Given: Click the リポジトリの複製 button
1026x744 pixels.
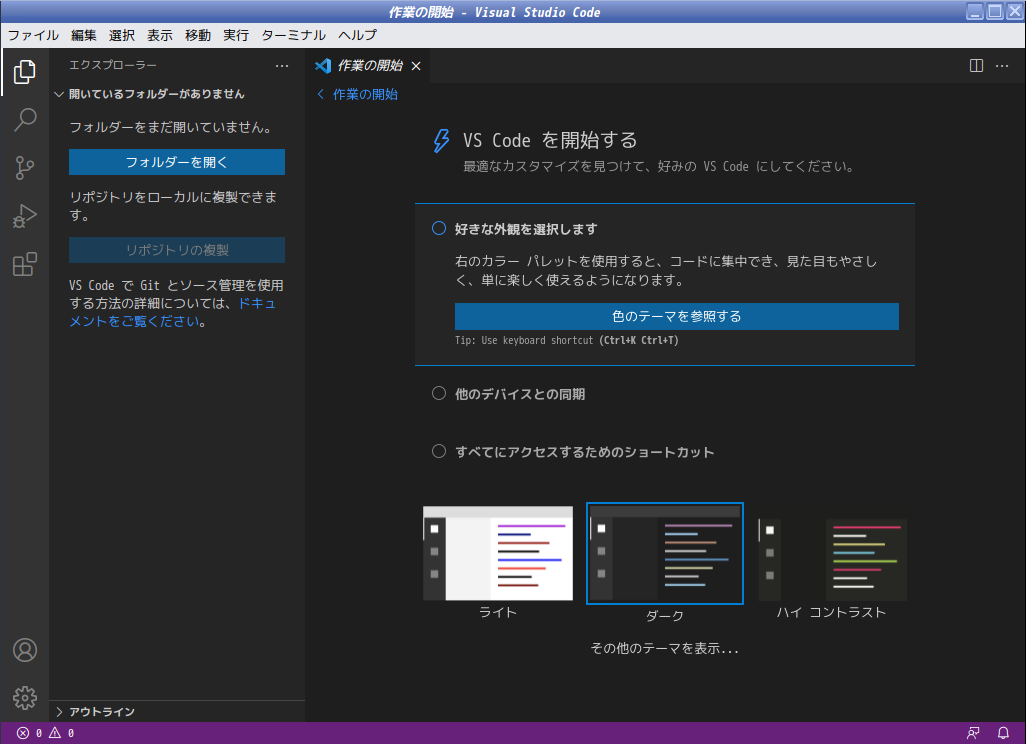Looking at the screenshot, I should pos(177,250).
